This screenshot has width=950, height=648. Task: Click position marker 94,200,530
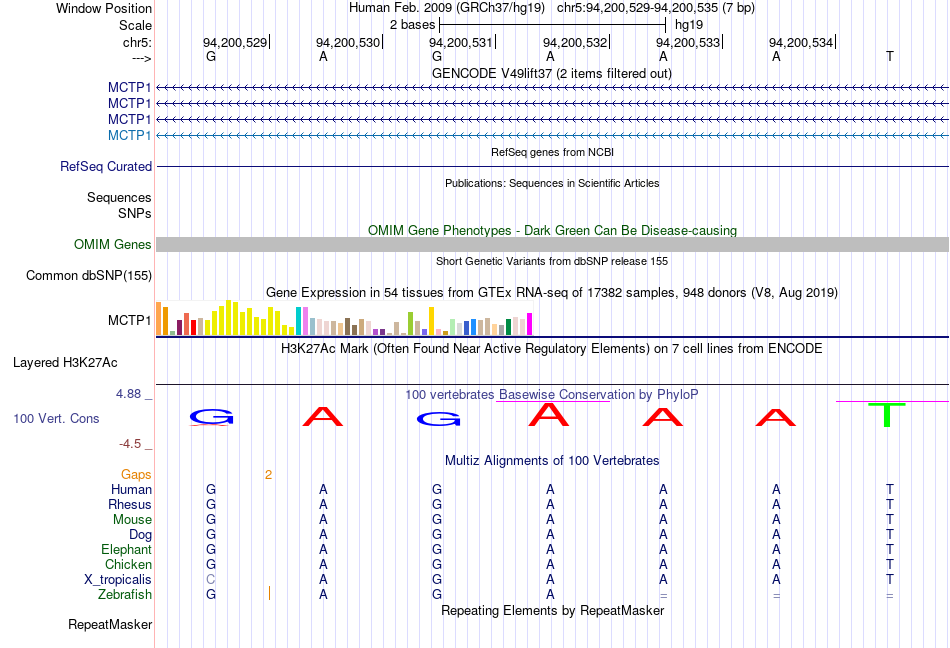click(348, 42)
